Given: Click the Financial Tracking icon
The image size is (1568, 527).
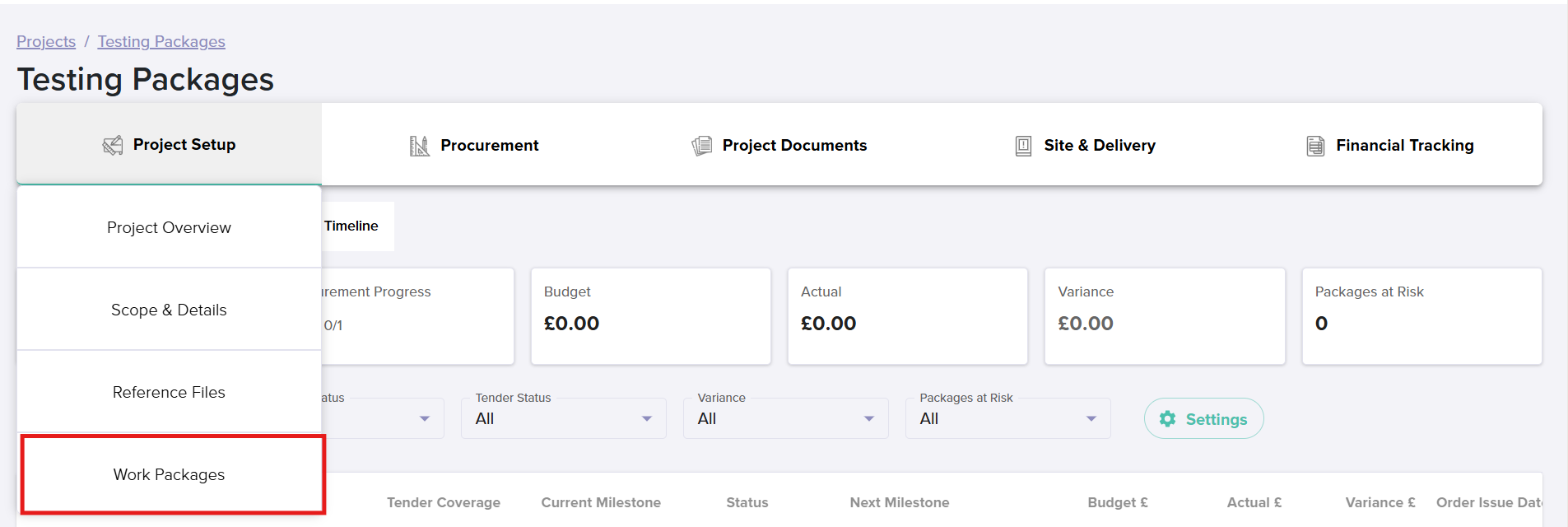Looking at the screenshot, I should tap(1315, 146).
